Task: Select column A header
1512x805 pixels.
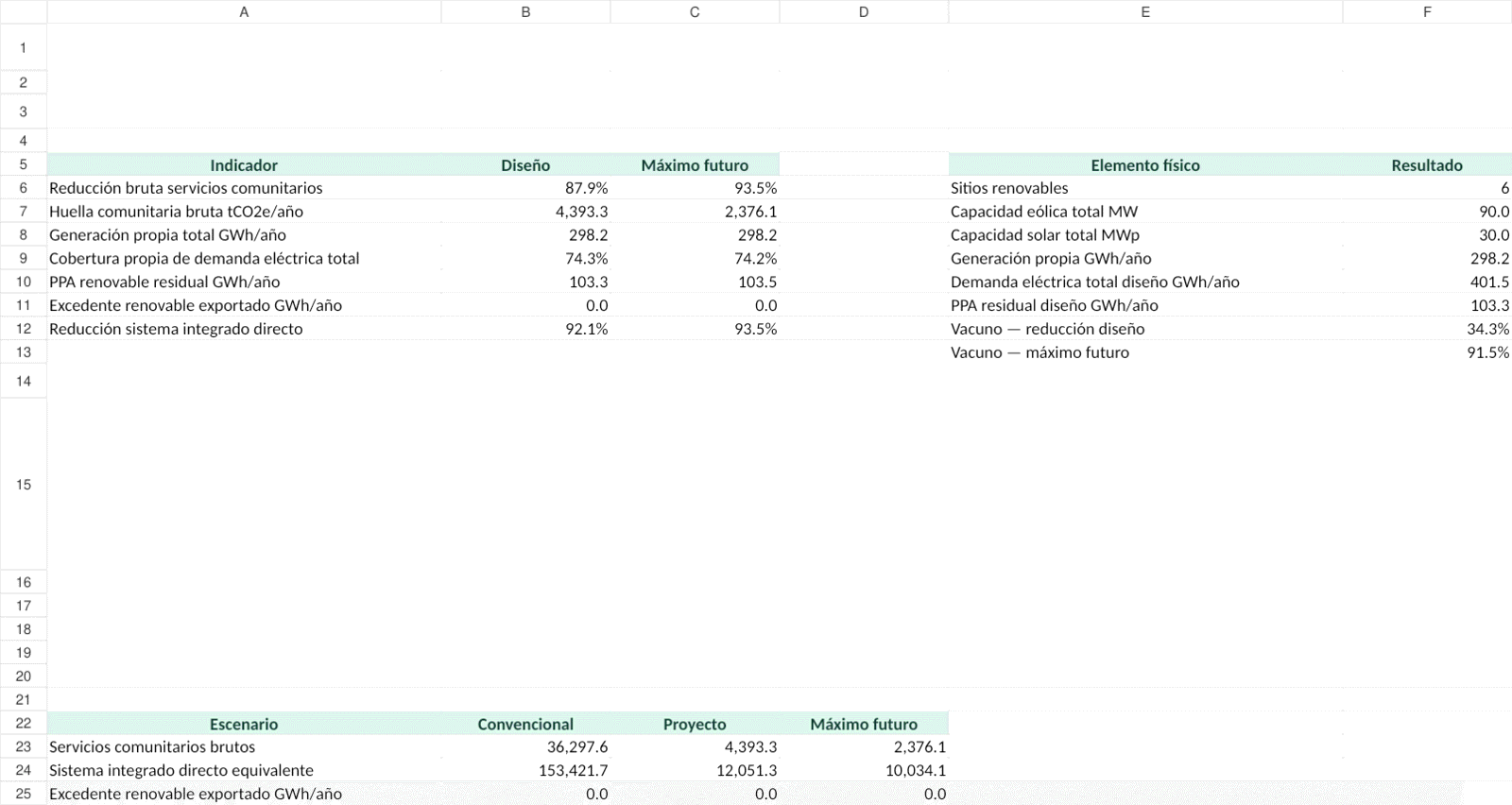Action: (244, 11)
